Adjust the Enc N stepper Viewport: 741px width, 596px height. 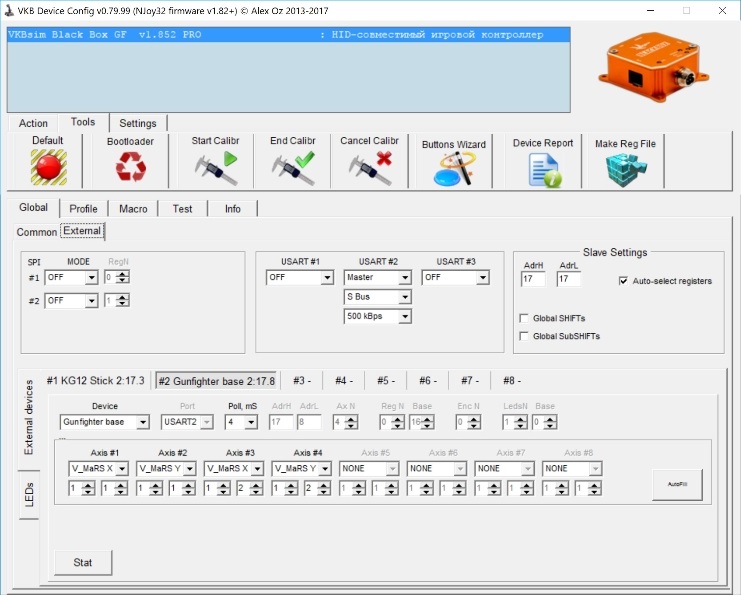pos(474,422)
